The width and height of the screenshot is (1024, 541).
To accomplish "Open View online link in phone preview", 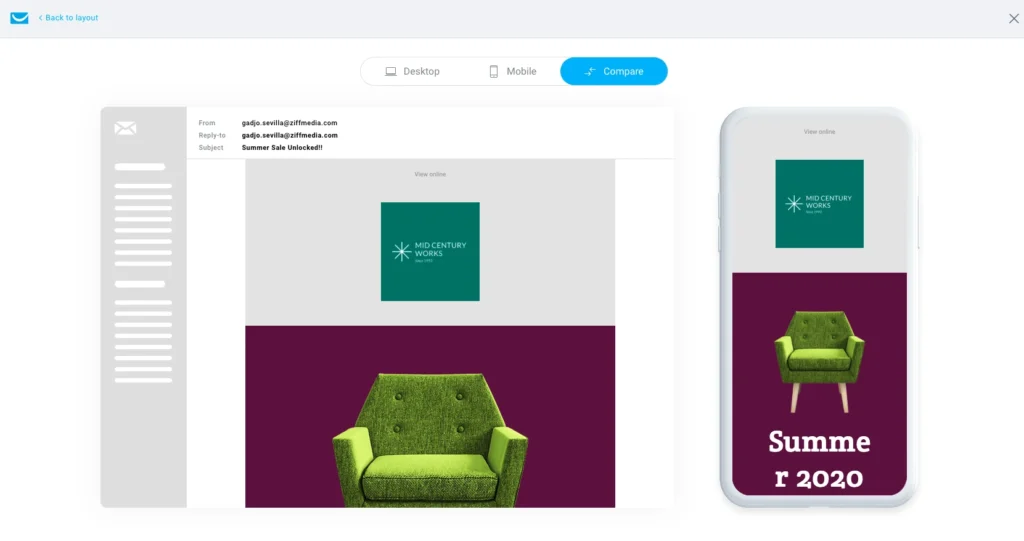I will coord(819,132).
